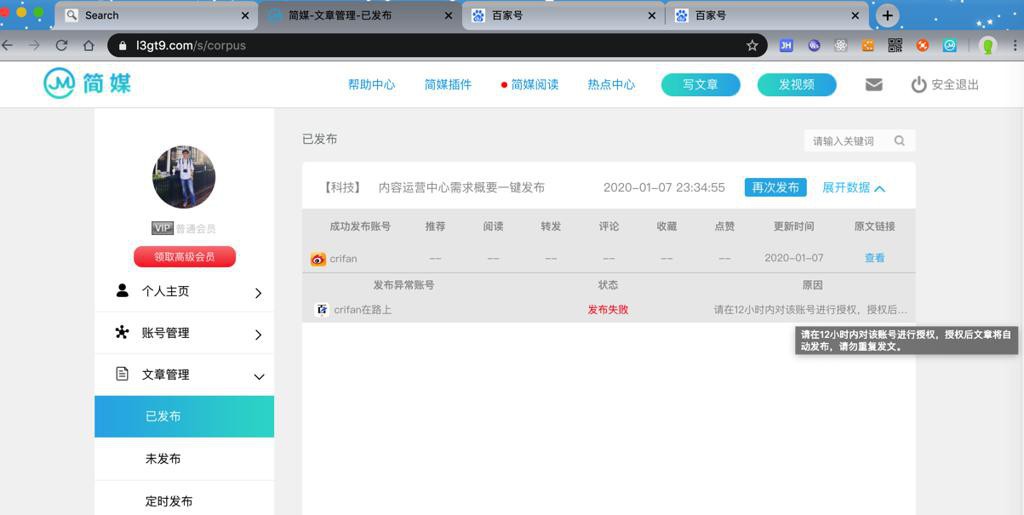Click the 文章管理 document icon
The width and height of the screenshot is (1024, 515).
click(122, 374)
